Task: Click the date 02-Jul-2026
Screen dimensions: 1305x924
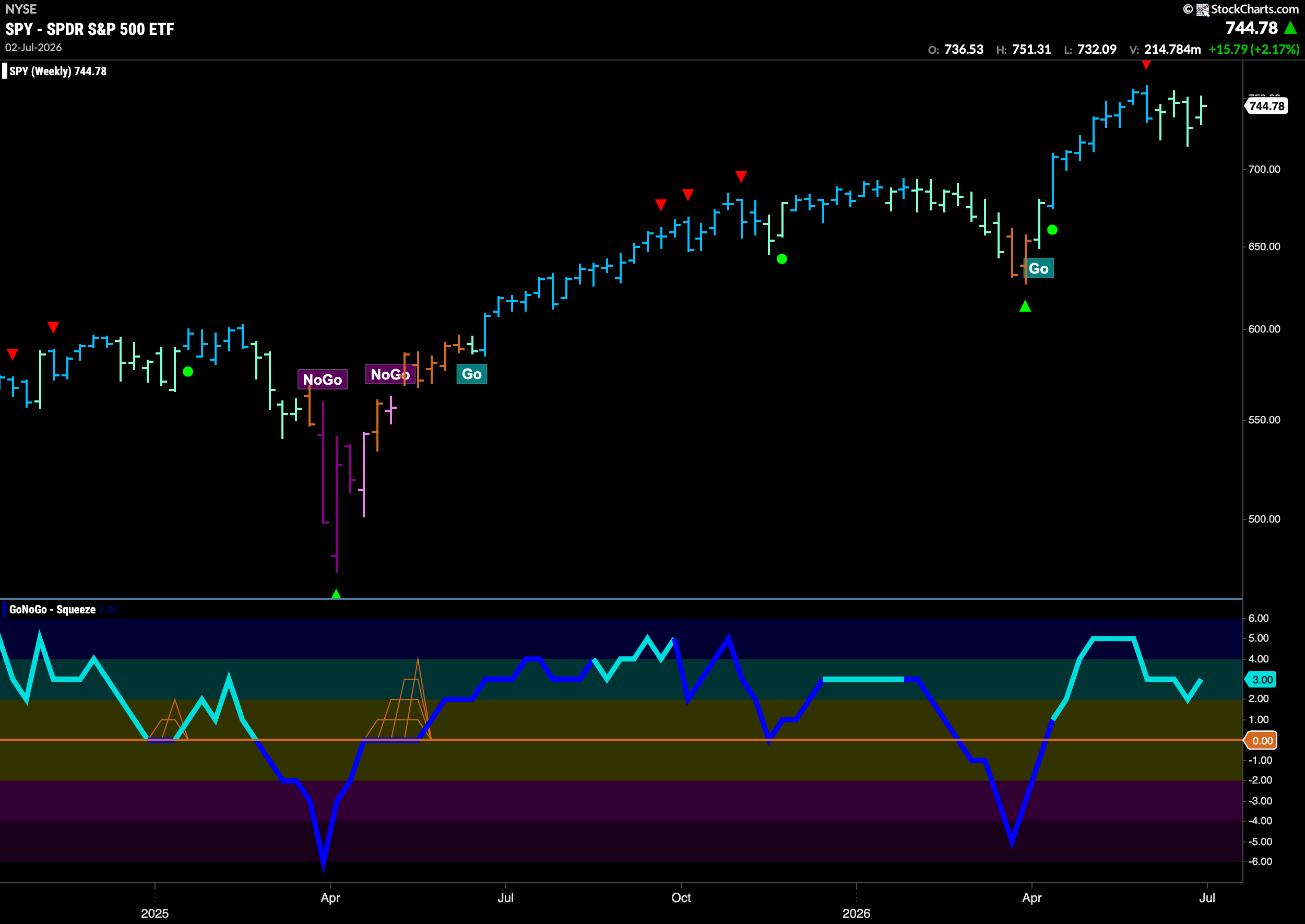Action: click(x=33, y=48)
